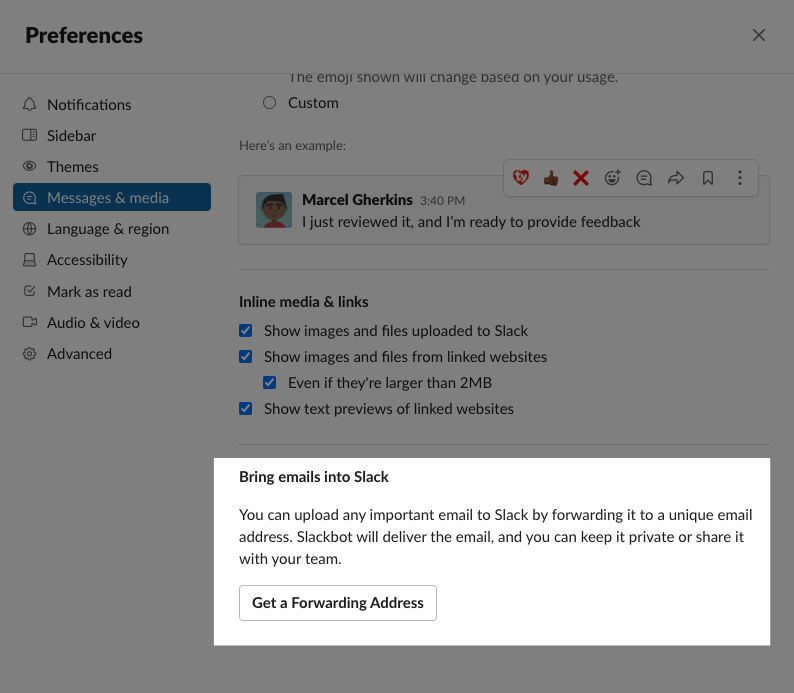Select the Messages & media tab

[x=112, y=197]
